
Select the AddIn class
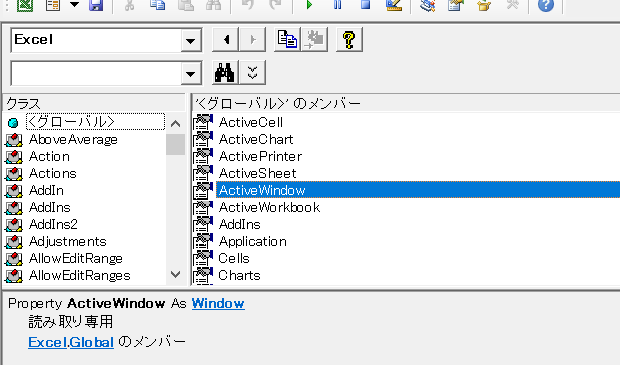click(46, 191)
